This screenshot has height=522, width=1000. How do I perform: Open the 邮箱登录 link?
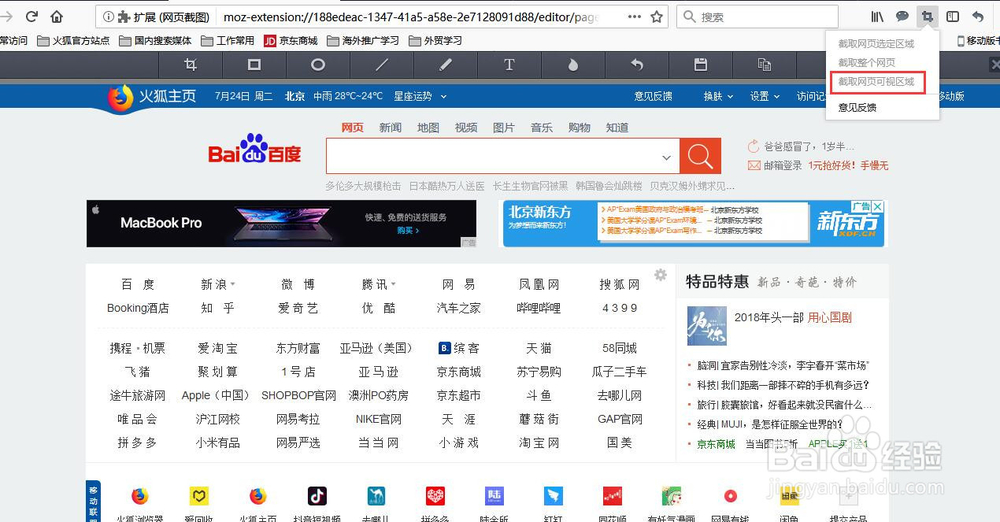click(x=783, y=165)
